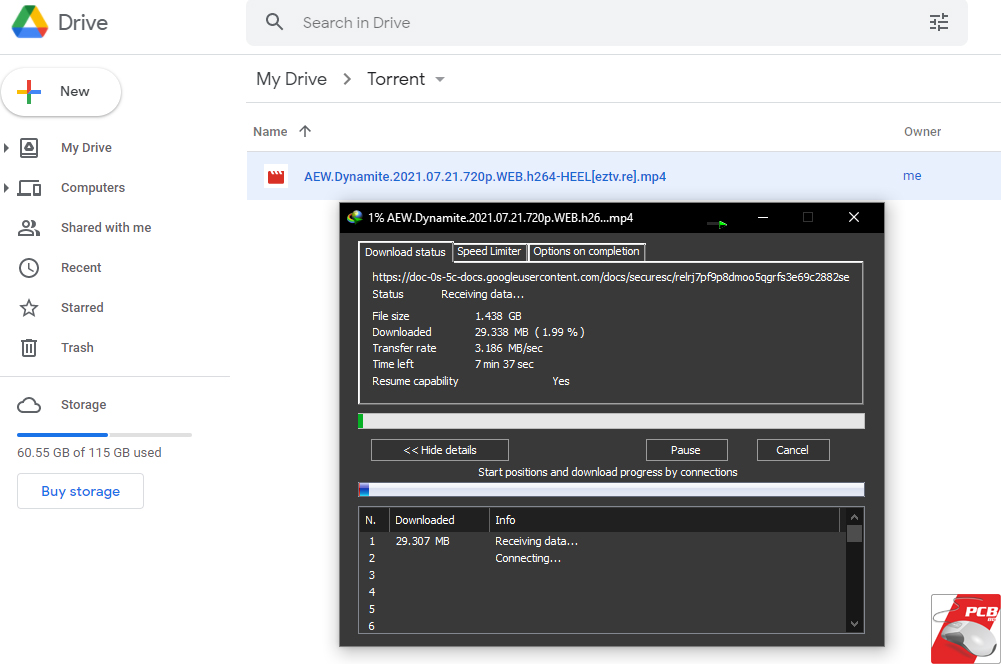Click the red video file icon

(x=276, y=176)
